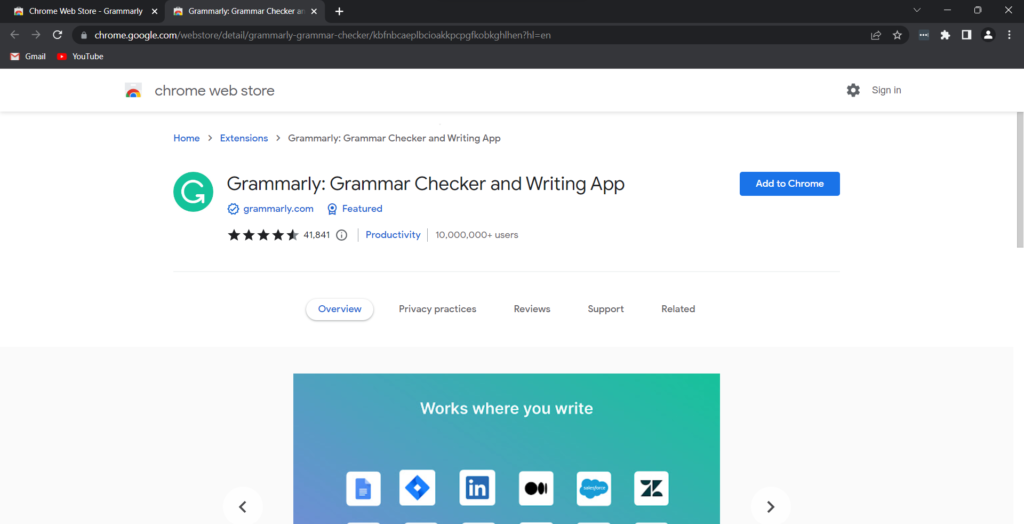
Task: Share this page via share icon
Action: coord(876,35)
